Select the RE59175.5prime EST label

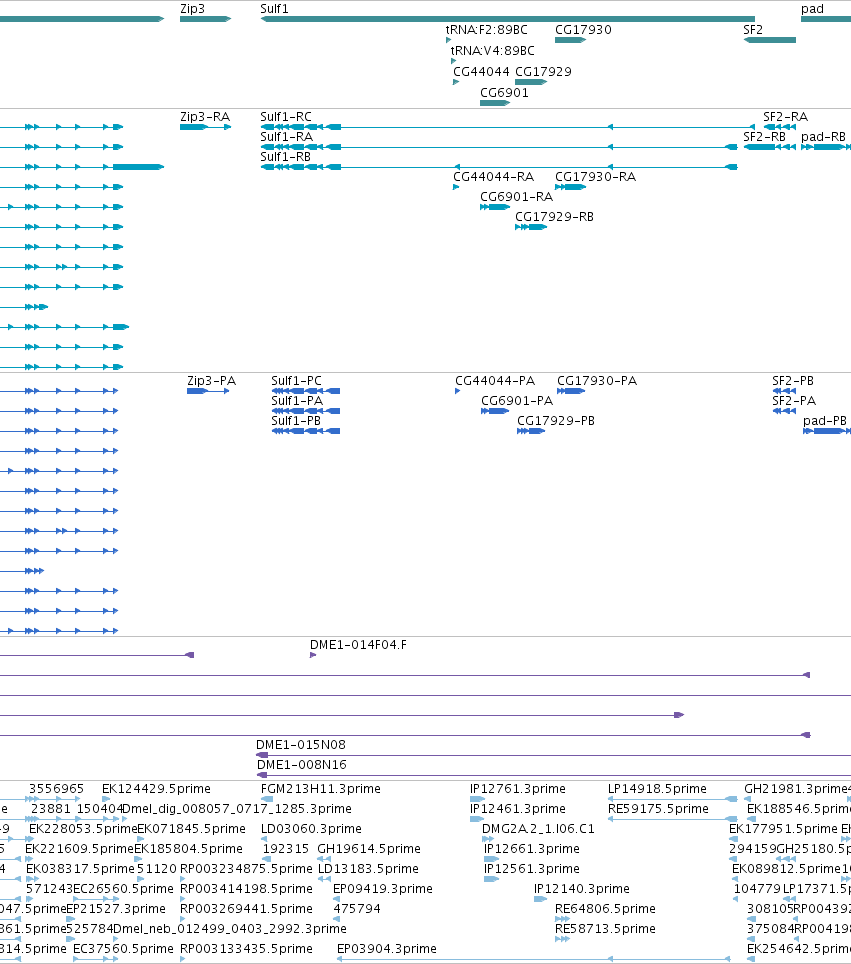[658, 808]
